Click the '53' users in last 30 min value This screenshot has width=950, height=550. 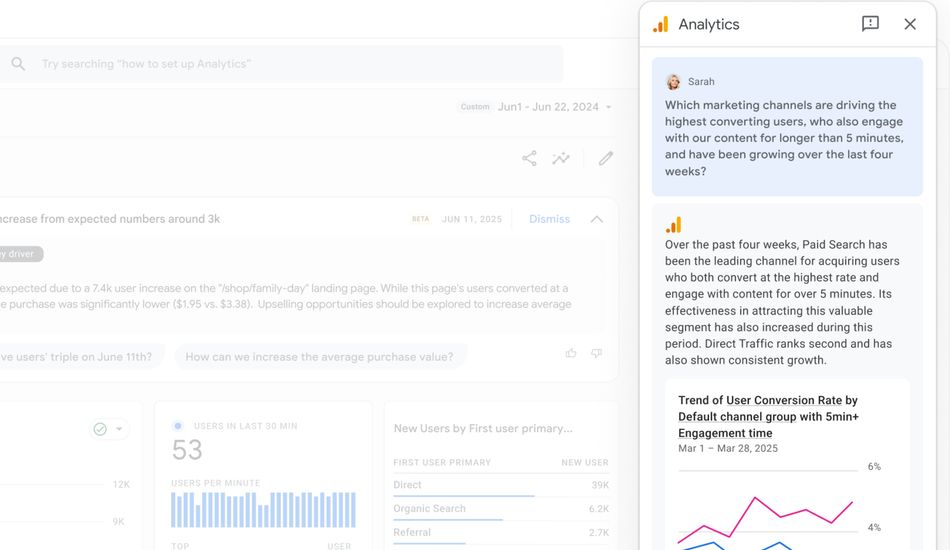pos(187,450)
